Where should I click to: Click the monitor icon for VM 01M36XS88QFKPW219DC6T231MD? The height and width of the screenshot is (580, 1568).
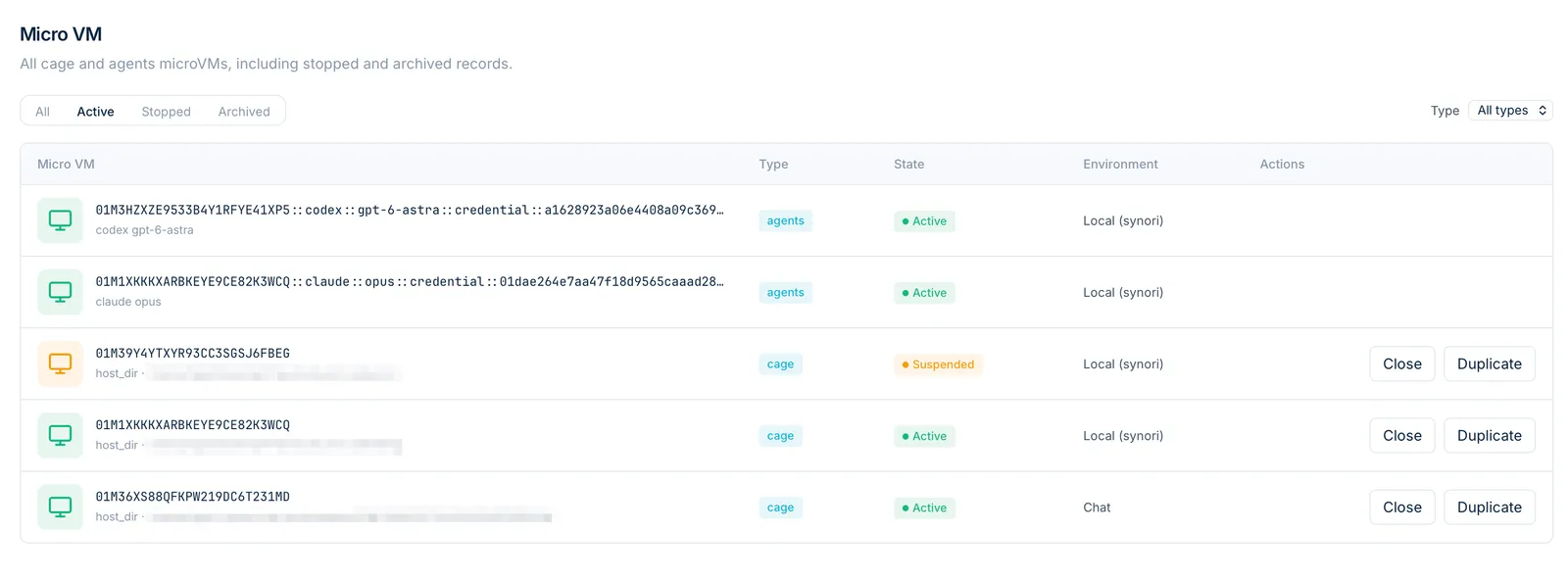[60, 507]
